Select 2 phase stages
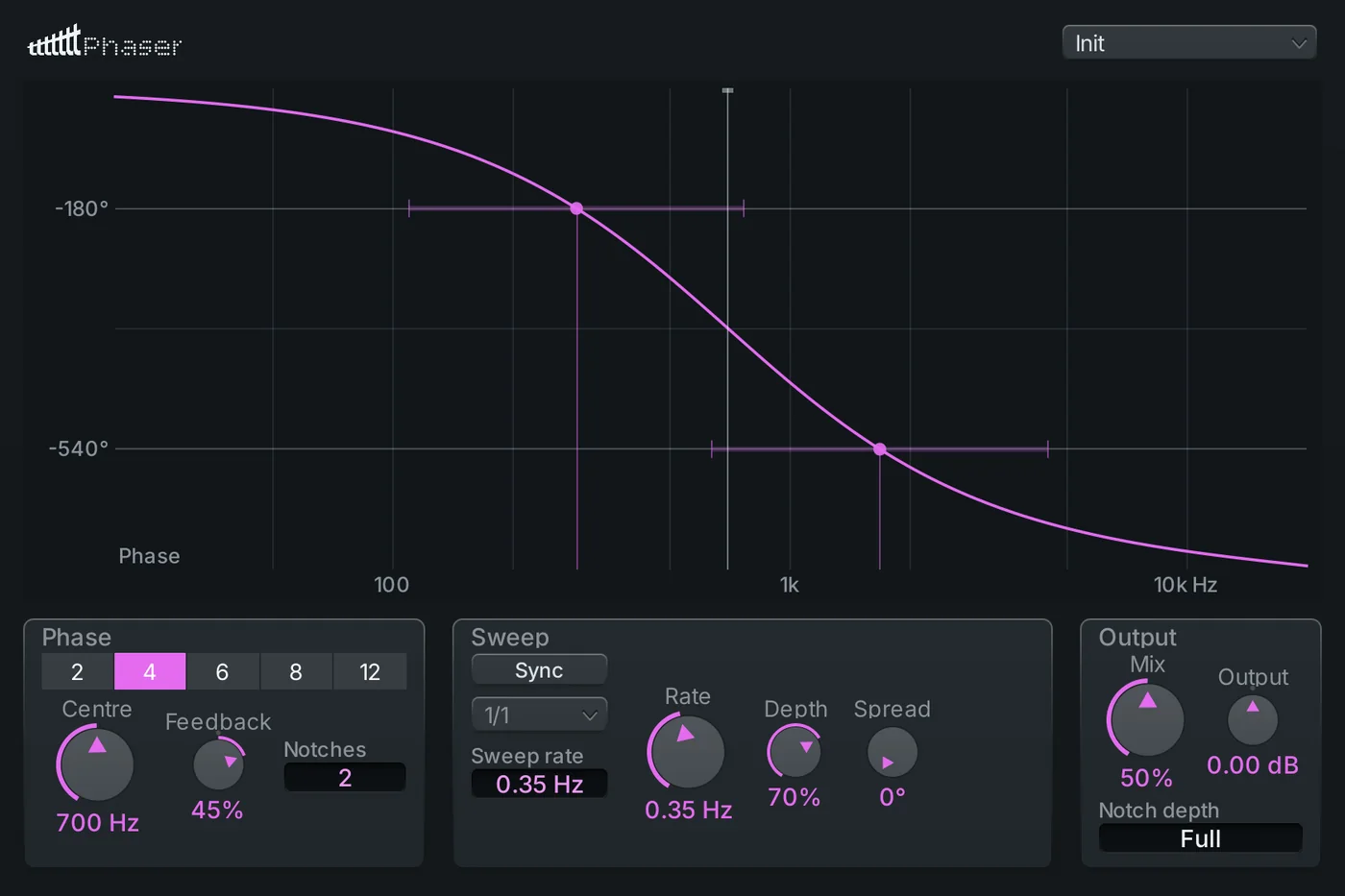This screenshot has height=896, width=1345. tap(77, 671)
